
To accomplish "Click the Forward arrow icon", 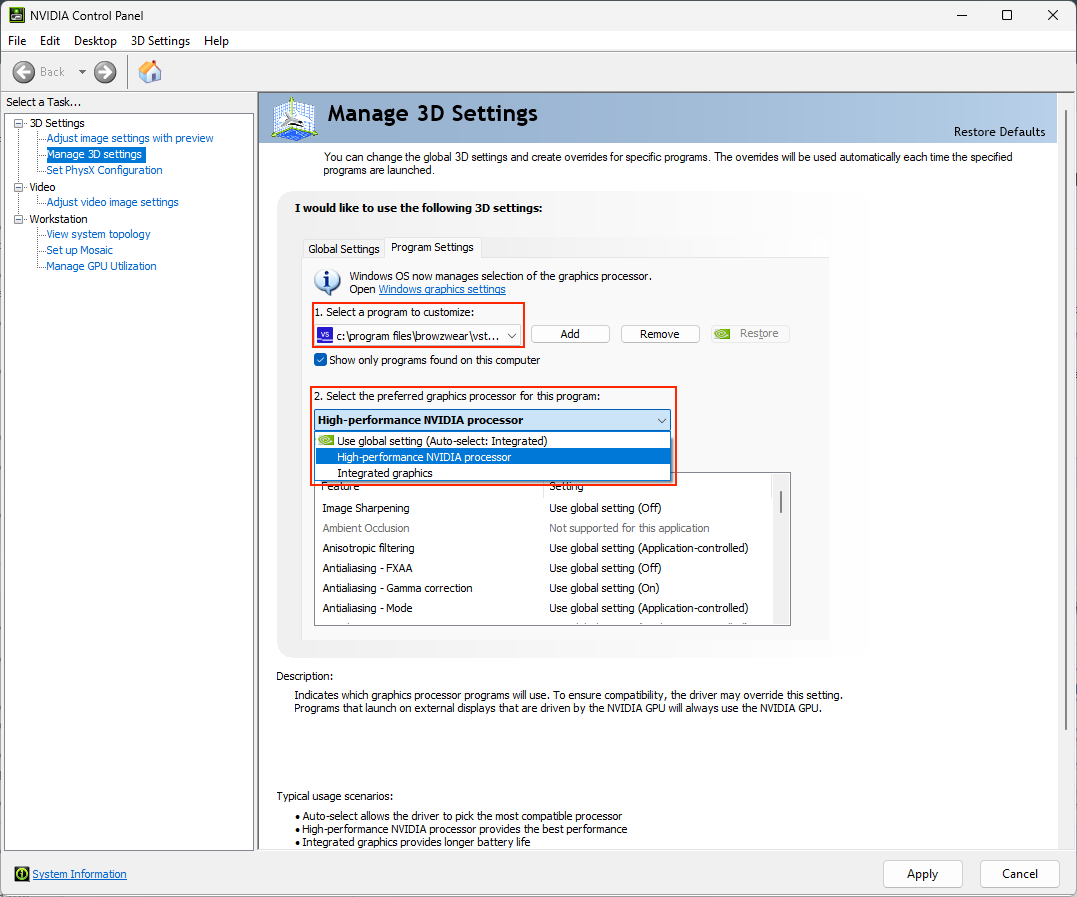I will click(x=105, y=72).
